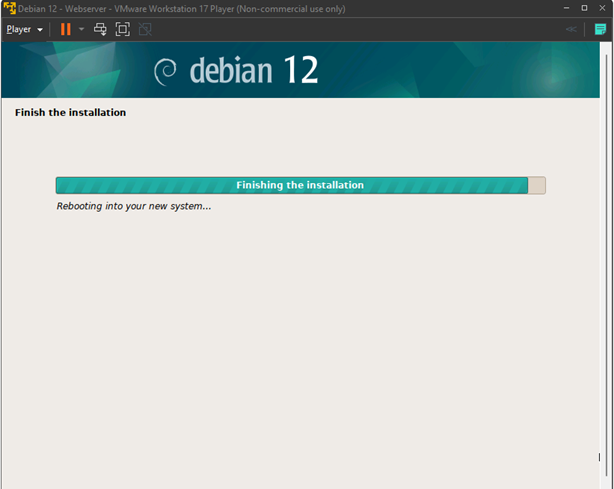Click the VMware icon in title bar
This screenshot has height=489, width=614.
pyautogui.click(x=9, y=8)
